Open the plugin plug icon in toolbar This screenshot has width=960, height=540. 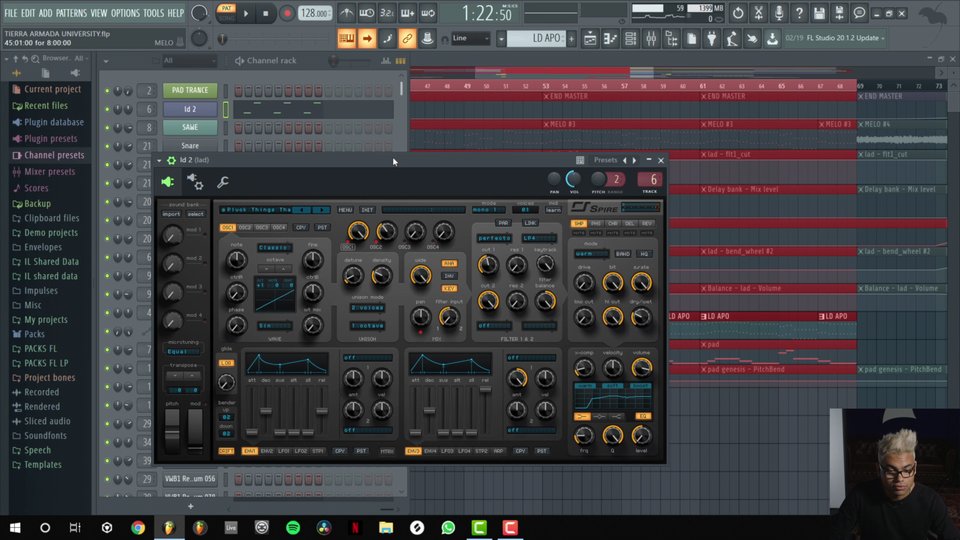(711, 39)
